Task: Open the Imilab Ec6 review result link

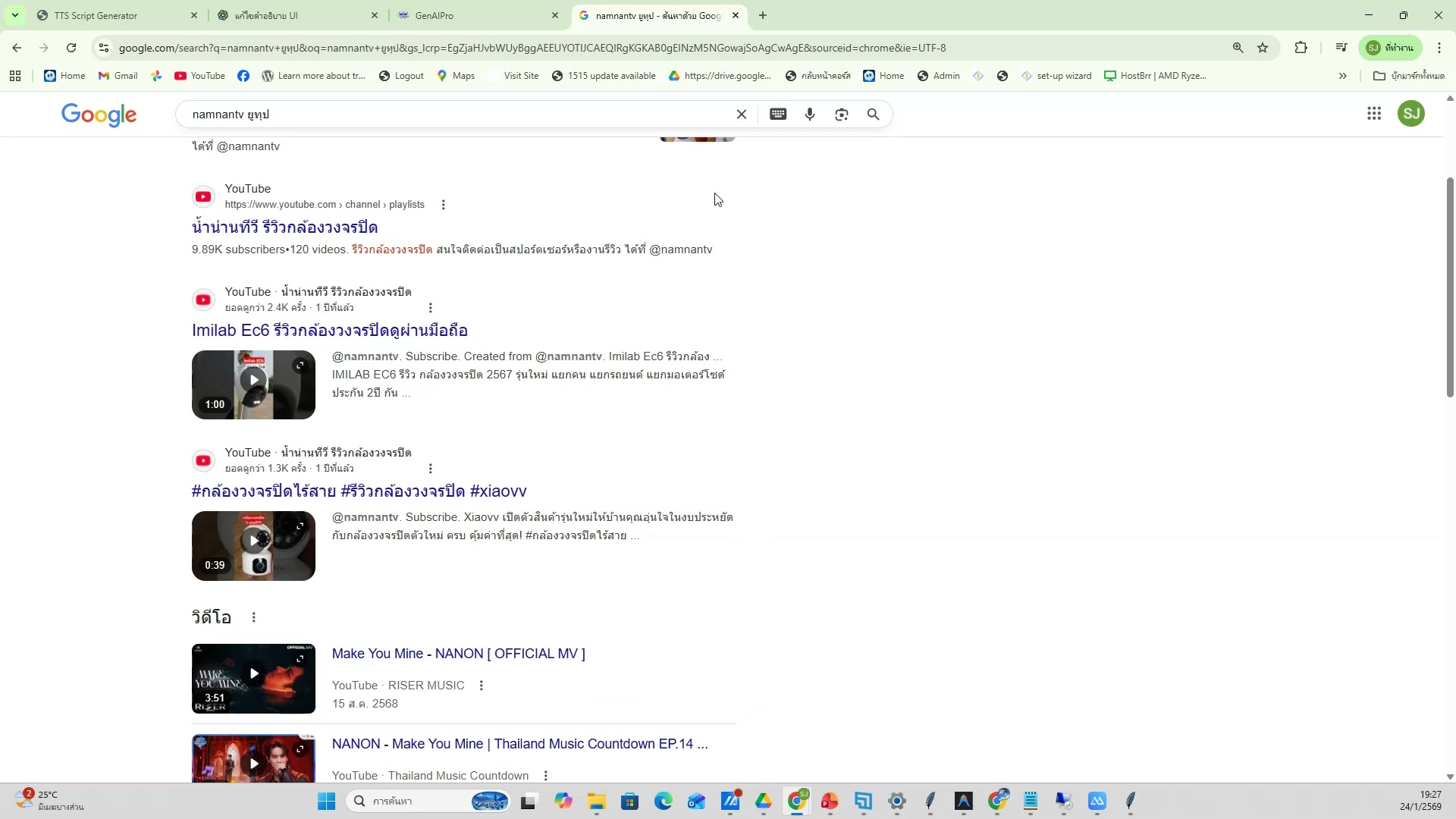Action: (330, 331)
